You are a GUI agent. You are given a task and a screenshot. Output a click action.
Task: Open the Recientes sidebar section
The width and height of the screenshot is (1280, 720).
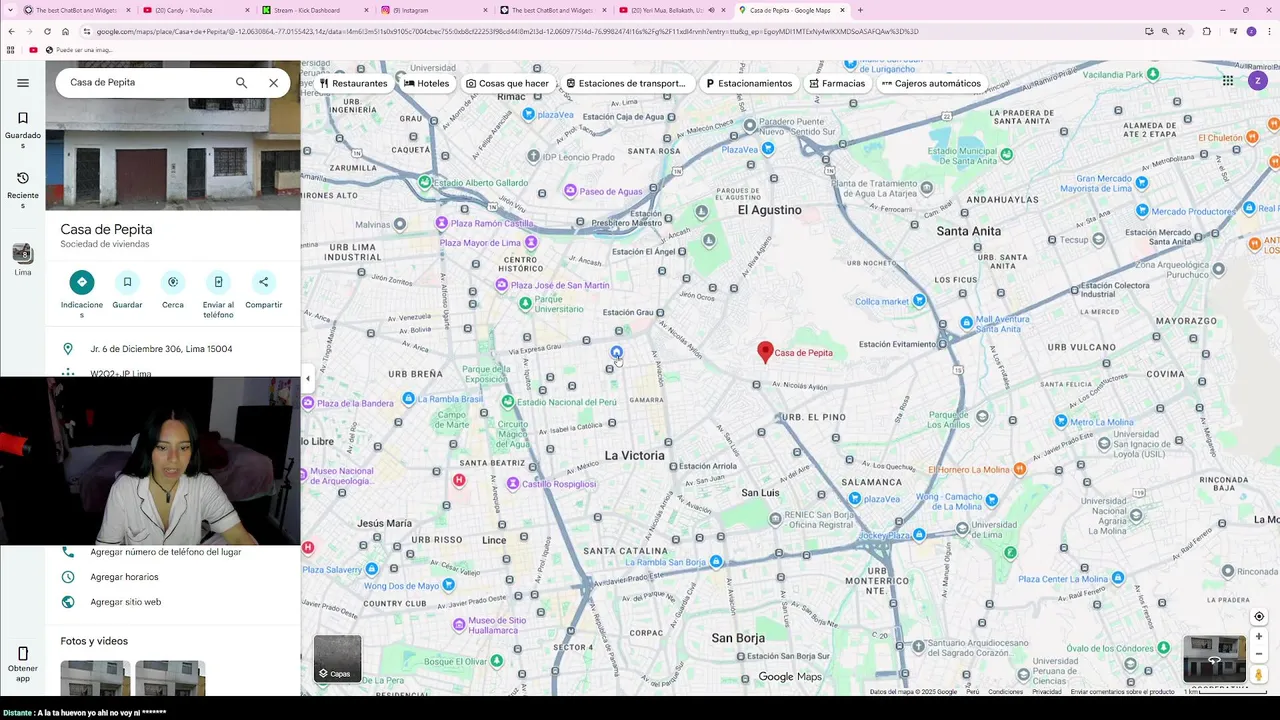pos(23,190)
